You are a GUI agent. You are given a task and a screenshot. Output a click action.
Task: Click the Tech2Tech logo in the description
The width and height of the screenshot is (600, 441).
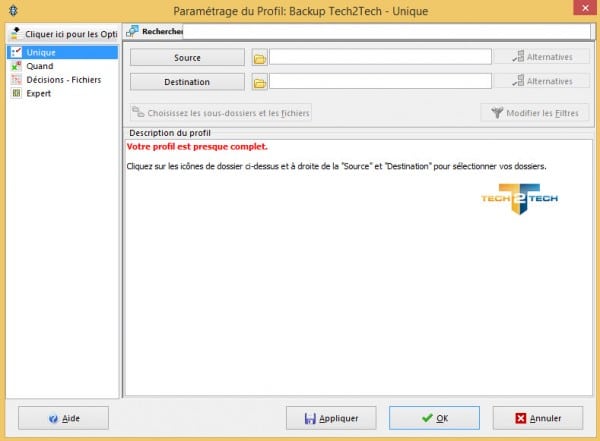tap(518, 198)
